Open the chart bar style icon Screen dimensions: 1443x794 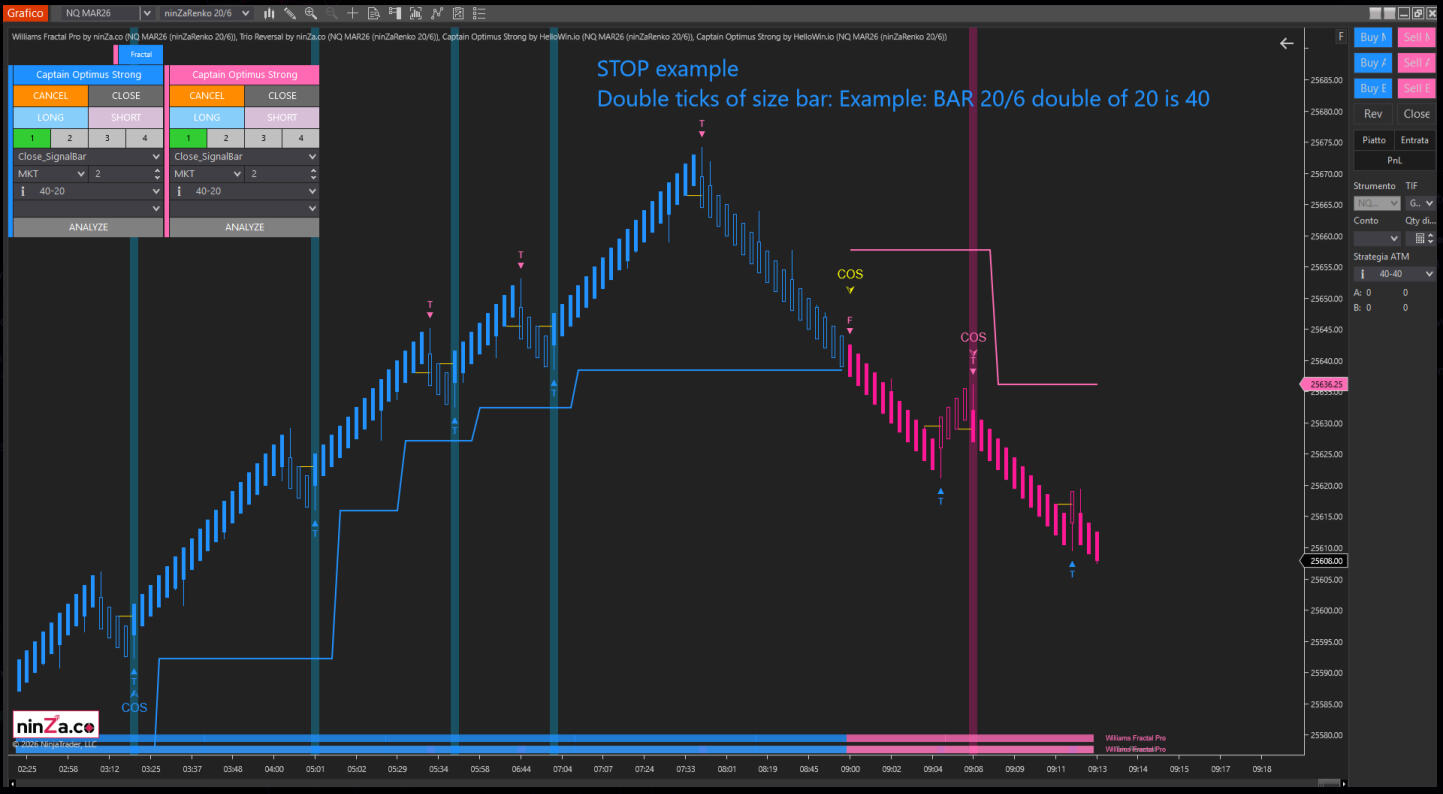tap(269, 13)
